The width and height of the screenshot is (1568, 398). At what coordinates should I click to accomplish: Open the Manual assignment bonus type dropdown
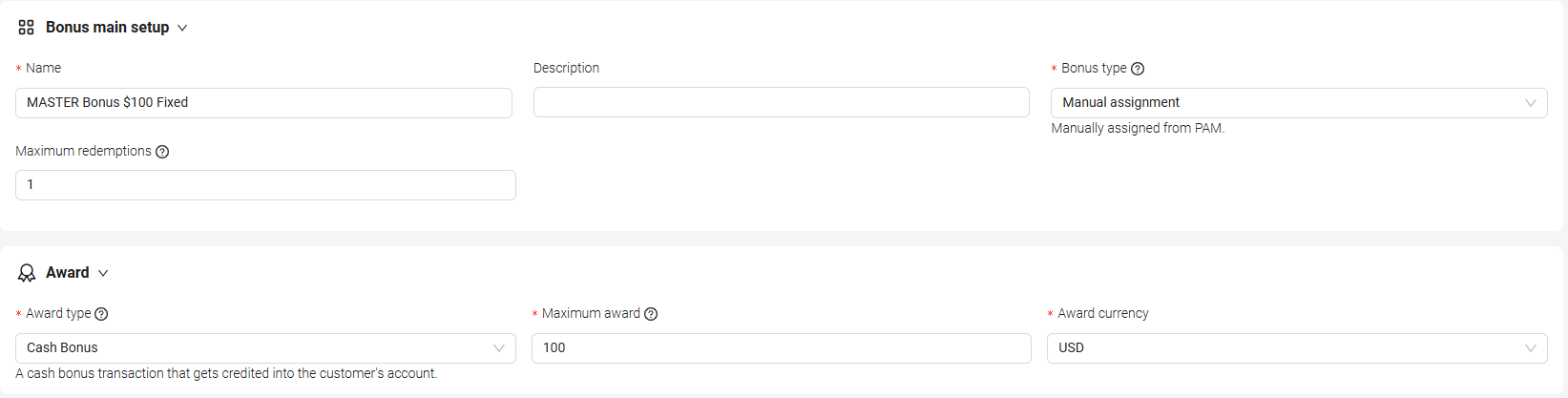pos(1298,103)
